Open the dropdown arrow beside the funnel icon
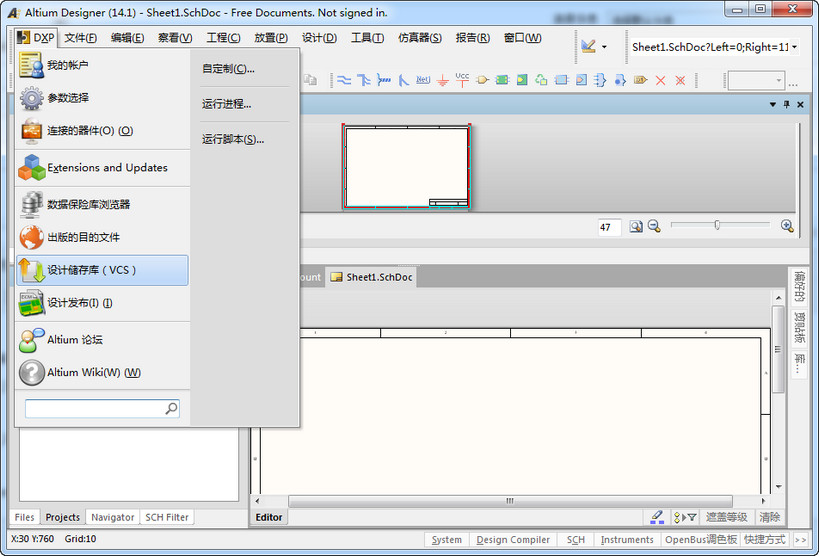Viewport: 819px width, 556px height. [684, 517]
